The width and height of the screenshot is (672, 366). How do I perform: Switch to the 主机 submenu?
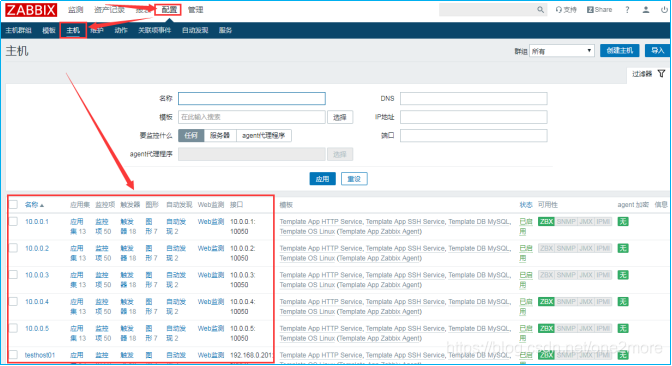pyautogui.click(x=73, y=30)
